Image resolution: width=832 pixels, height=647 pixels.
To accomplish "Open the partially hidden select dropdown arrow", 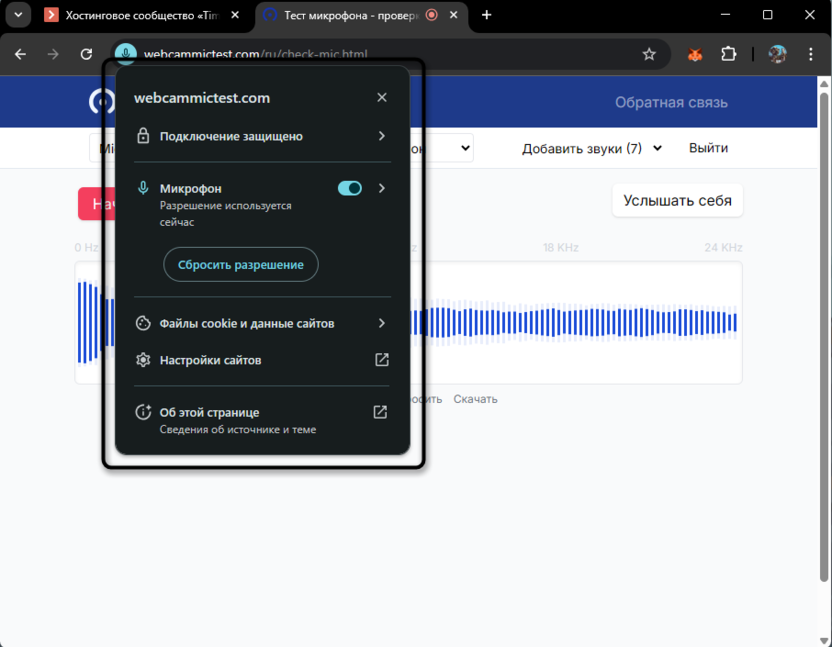I will point(465,148).
